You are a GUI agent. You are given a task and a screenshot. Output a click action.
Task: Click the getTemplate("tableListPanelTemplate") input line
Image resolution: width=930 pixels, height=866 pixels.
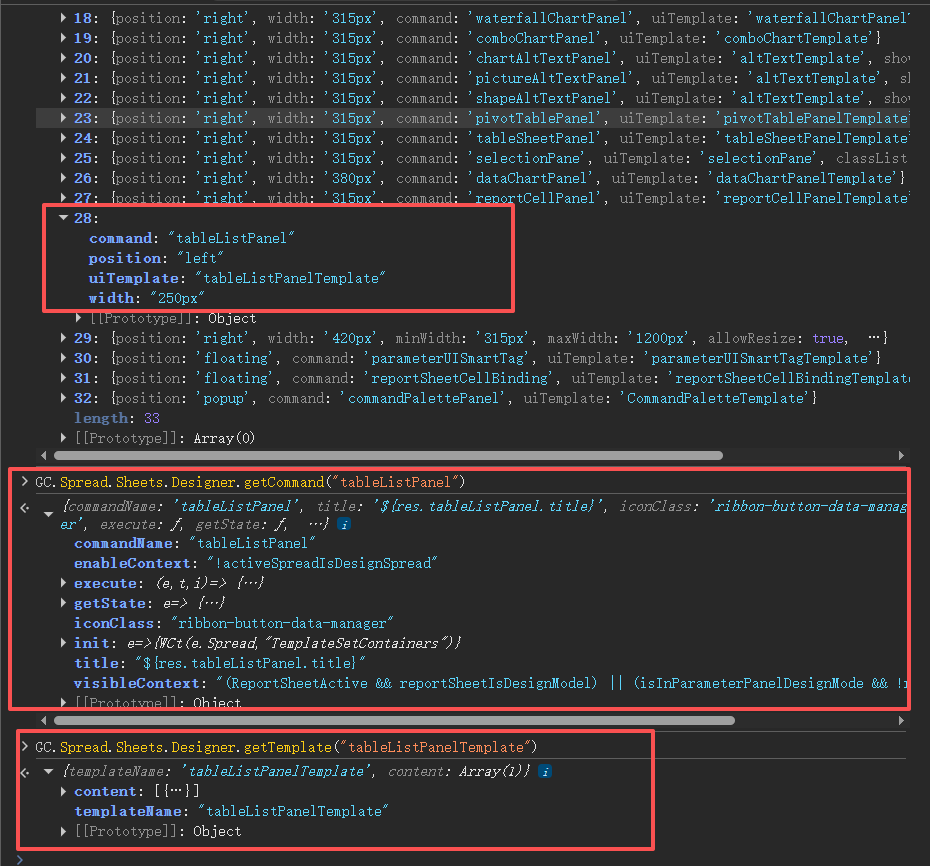(x=286, y=747)
